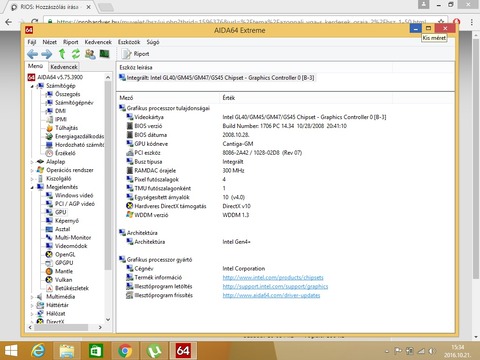Click the Asztal desktop icon
This screenshot has height=360, width=480.
[x=49, y=229]
